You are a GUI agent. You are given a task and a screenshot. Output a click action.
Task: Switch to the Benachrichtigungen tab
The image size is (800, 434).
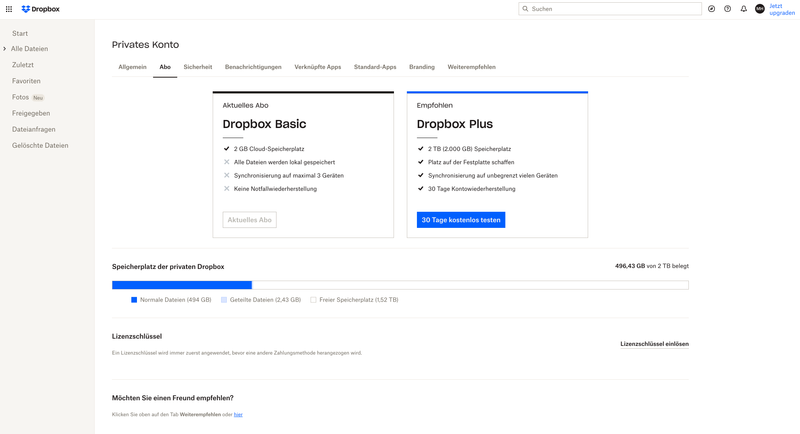coord(253,67)
